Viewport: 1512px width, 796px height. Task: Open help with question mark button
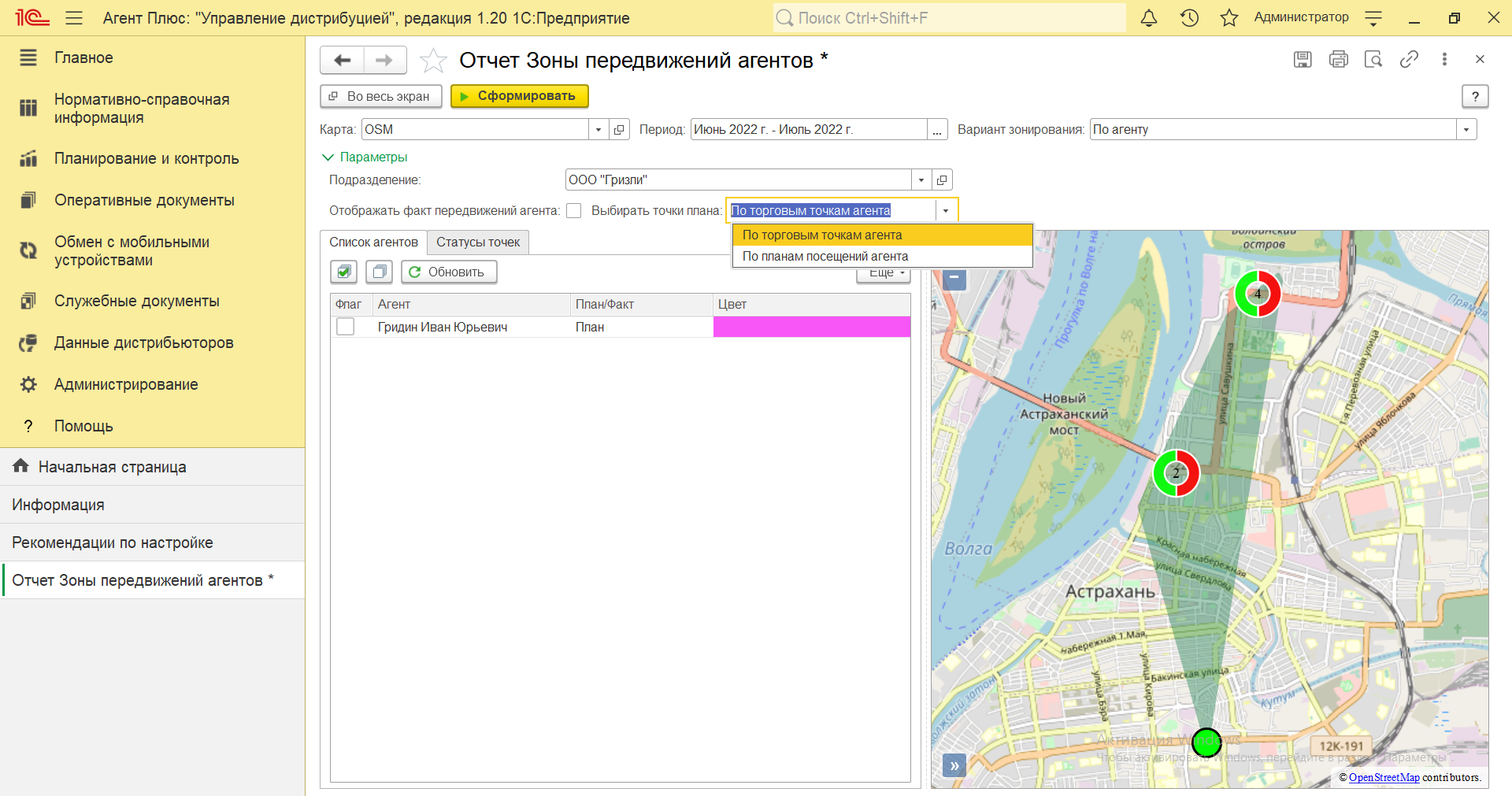click(1475, 96)
